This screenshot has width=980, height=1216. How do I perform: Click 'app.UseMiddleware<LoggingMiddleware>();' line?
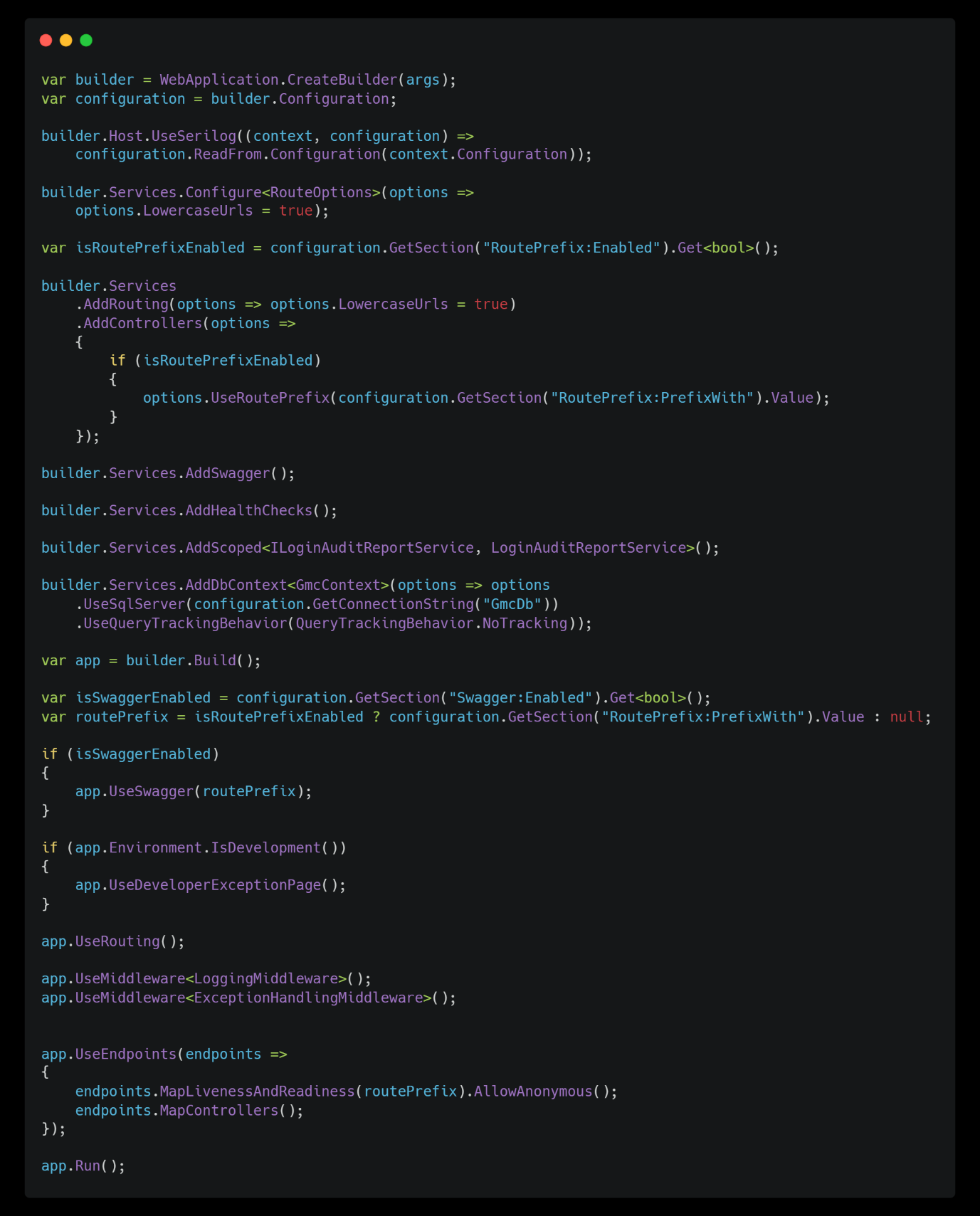tap(206, 979)
